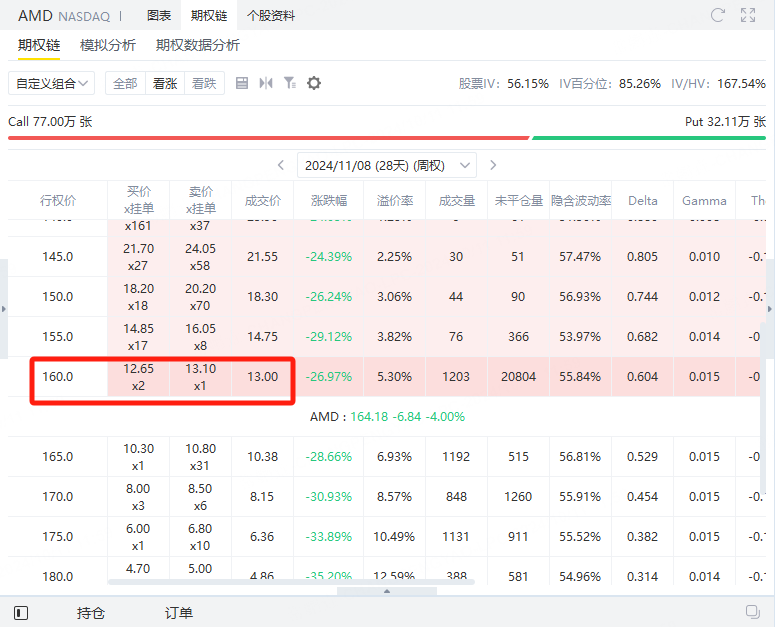Select the 145.0 strike price
The width and height of the screenshot is (775, 627).
(x=57, y=256)
